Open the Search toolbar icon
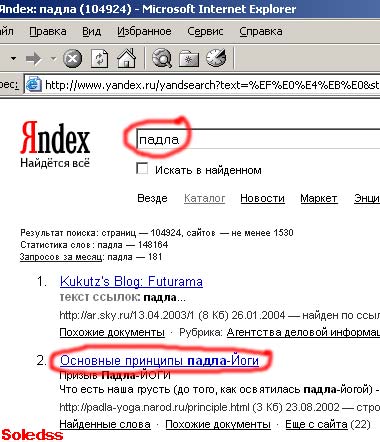 coord(162,58)
